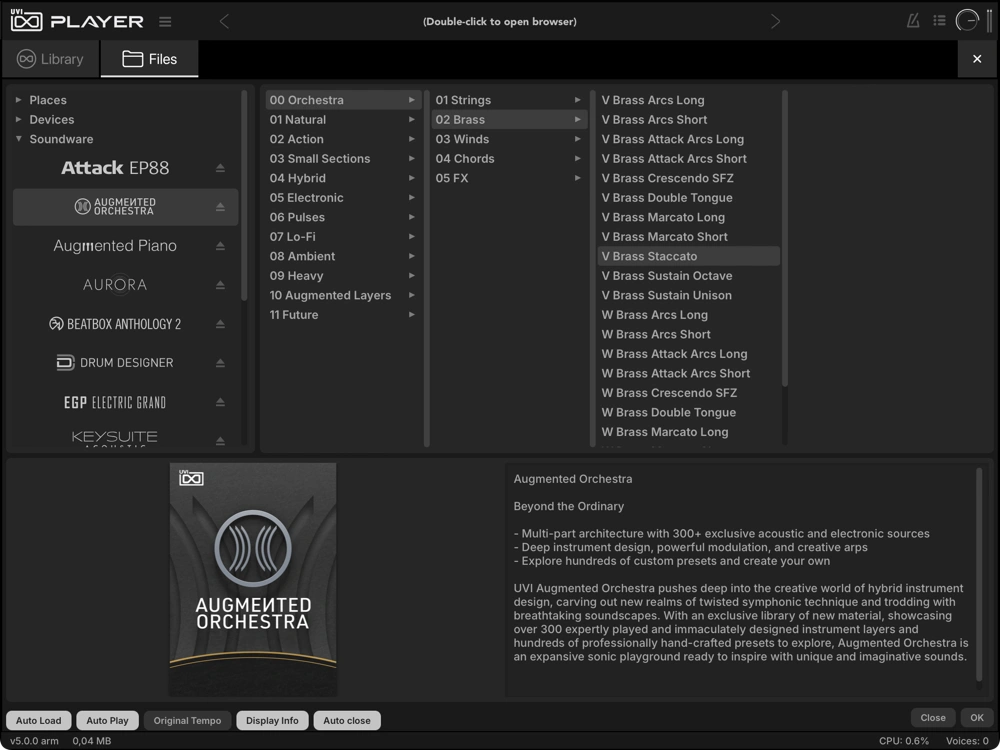Click the UVI Player logo
The width and height of the screenshot is (1000, 750).
77,21
